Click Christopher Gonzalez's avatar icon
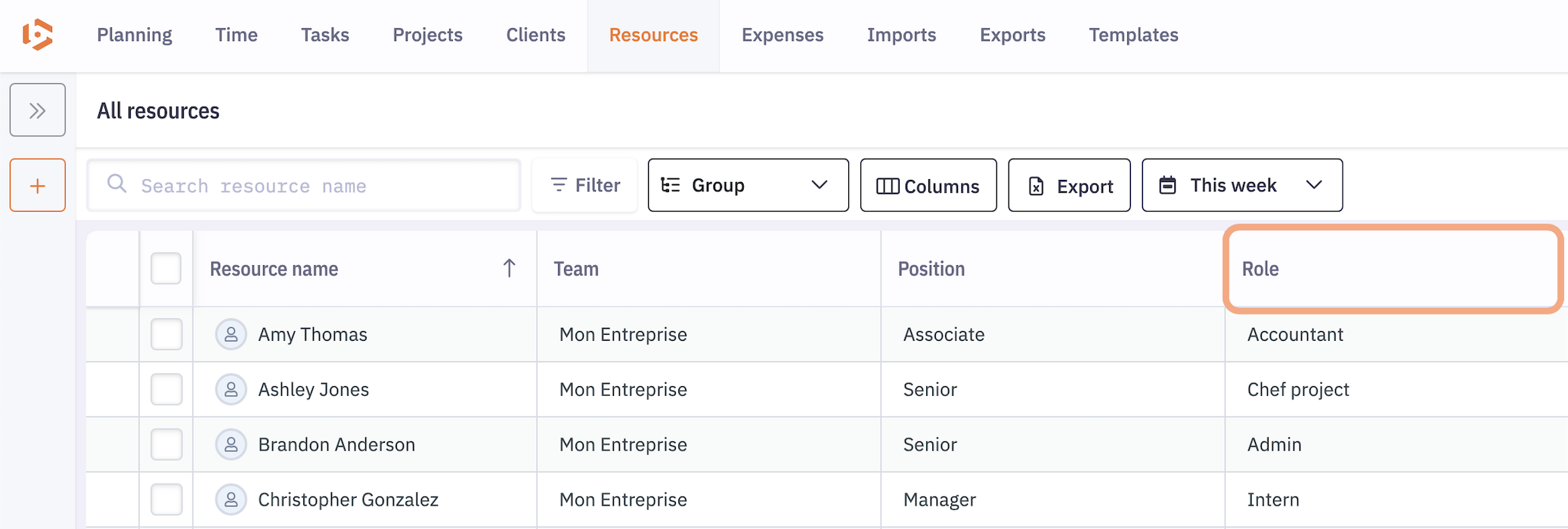1568x529 pixels. coord(231,500)
